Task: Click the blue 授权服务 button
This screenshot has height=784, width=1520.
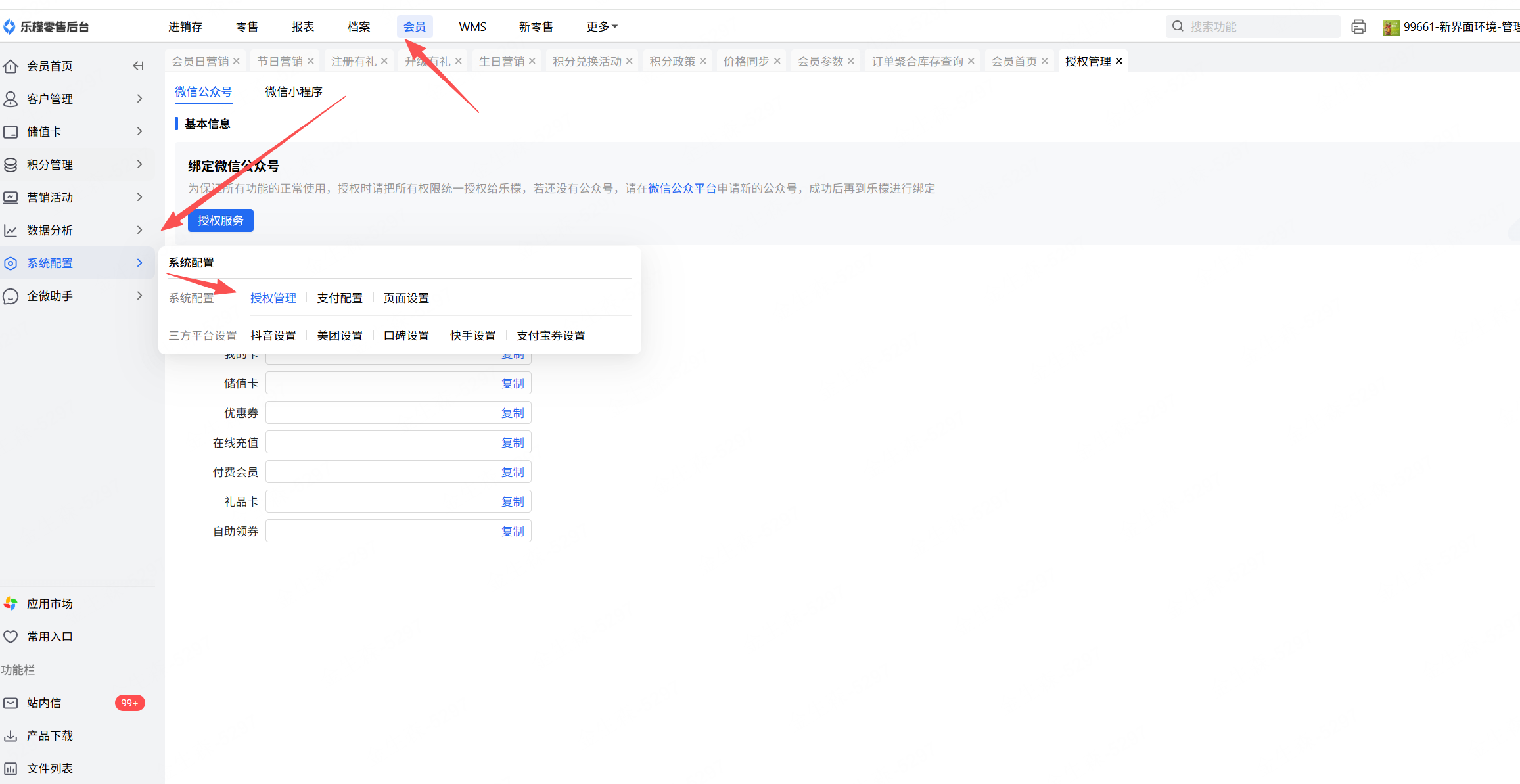Action: pyautogui.click(x=220, y=221)
